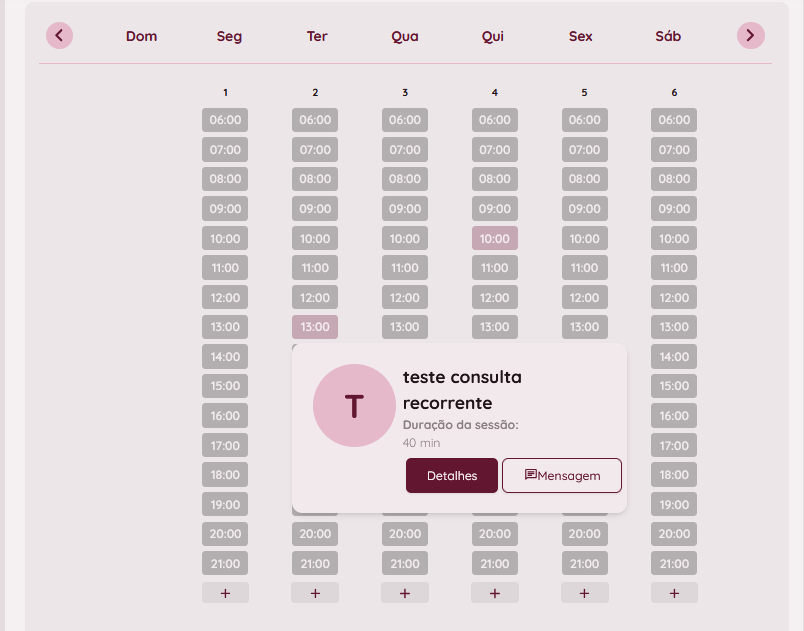Pick the 21:00 slot on Friday
Viewport: 804px width, 631px height.
point(584,563)
